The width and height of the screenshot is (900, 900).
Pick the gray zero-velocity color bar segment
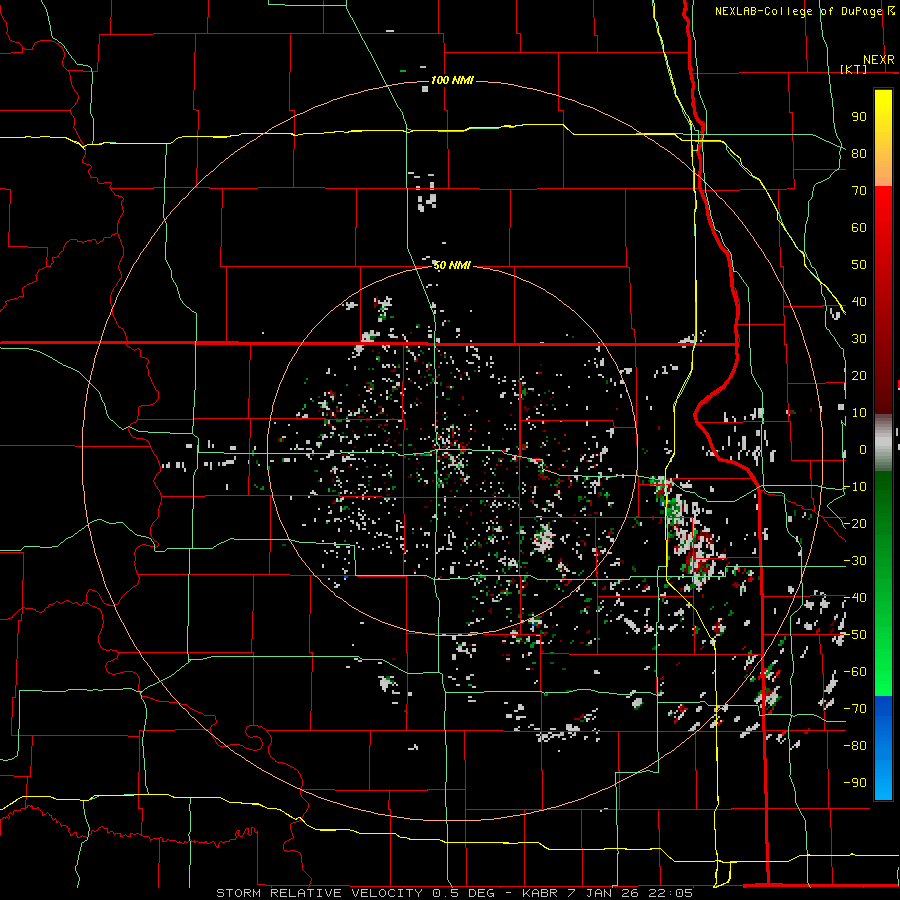coord(883,443)
